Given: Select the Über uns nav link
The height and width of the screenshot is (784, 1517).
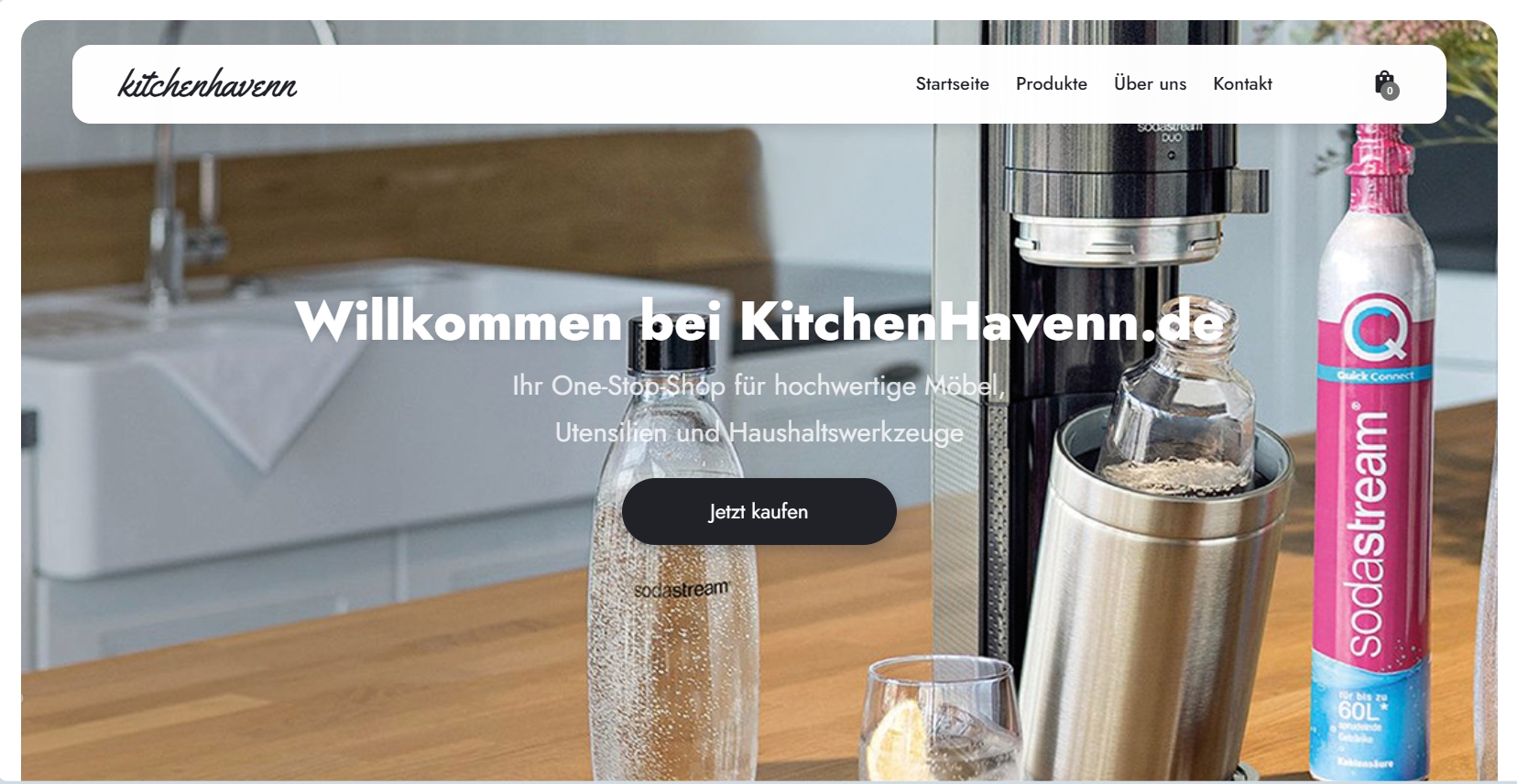Looking at the screenshot, I should pos(1150,83).
